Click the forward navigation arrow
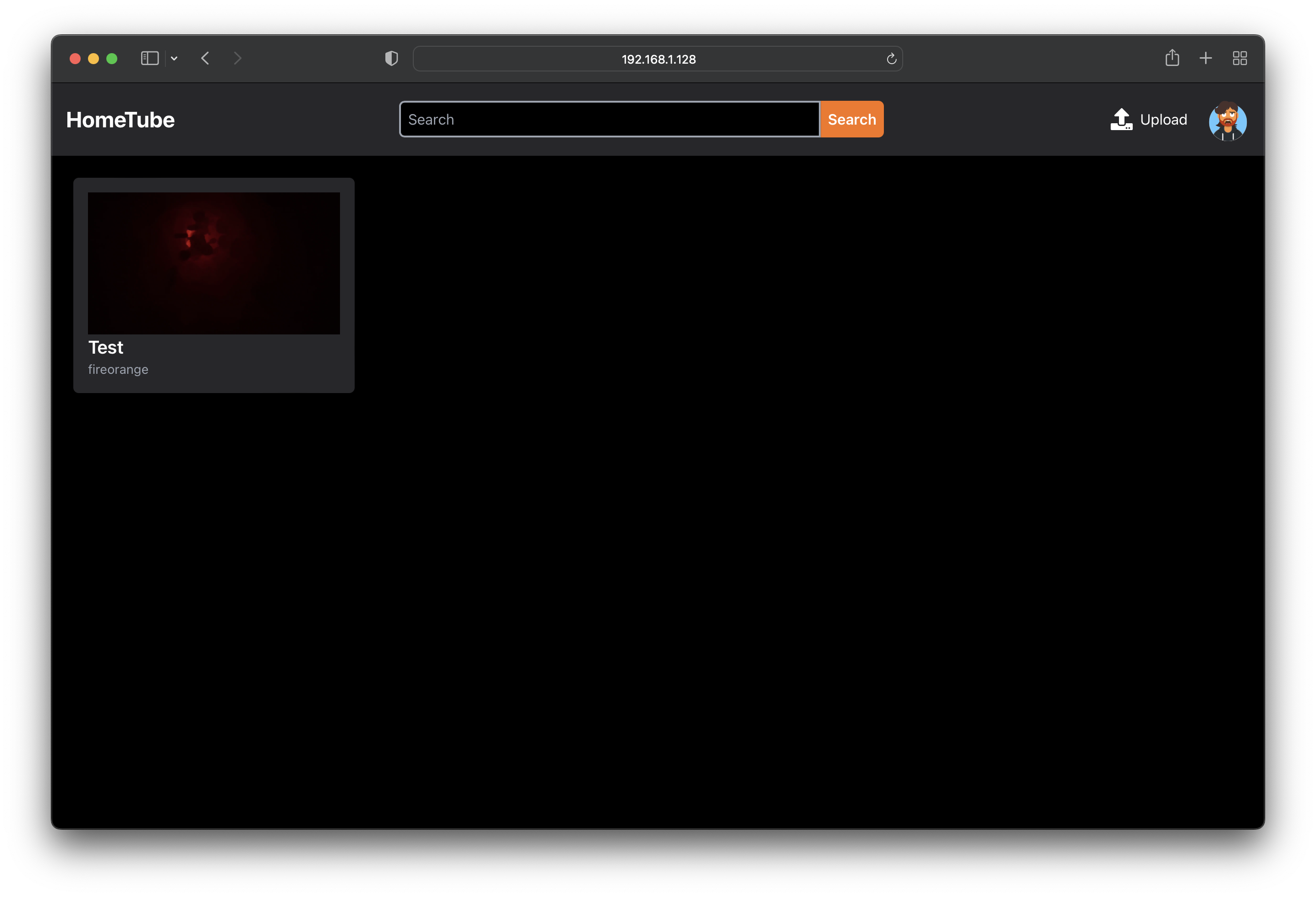Image resolution: width=1316 pixels, height=897 pixels. tap(237, 58)
